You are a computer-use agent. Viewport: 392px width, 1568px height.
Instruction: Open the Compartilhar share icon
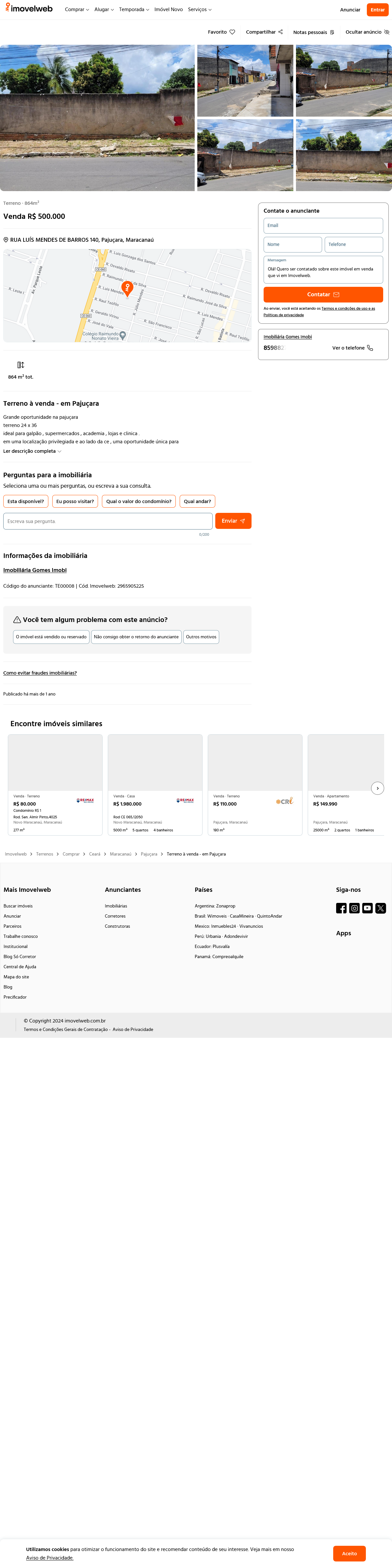click(x=281, y=32)
